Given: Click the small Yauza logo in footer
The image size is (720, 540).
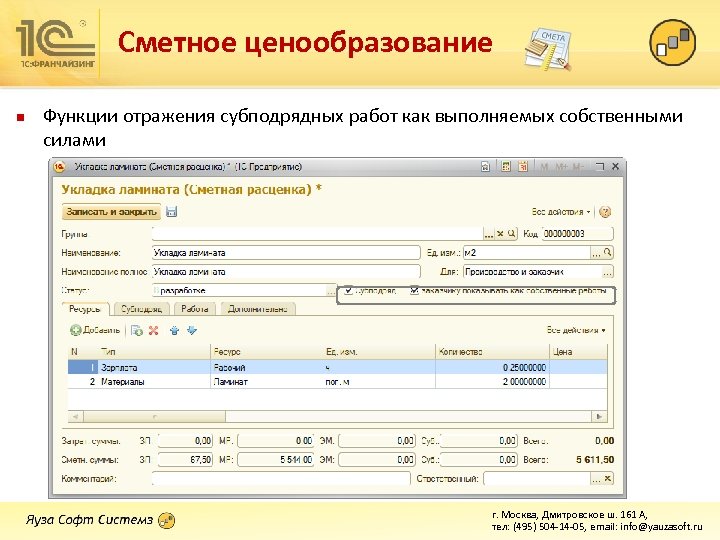Looking at the screenshot, I should [x=166, y=520].
